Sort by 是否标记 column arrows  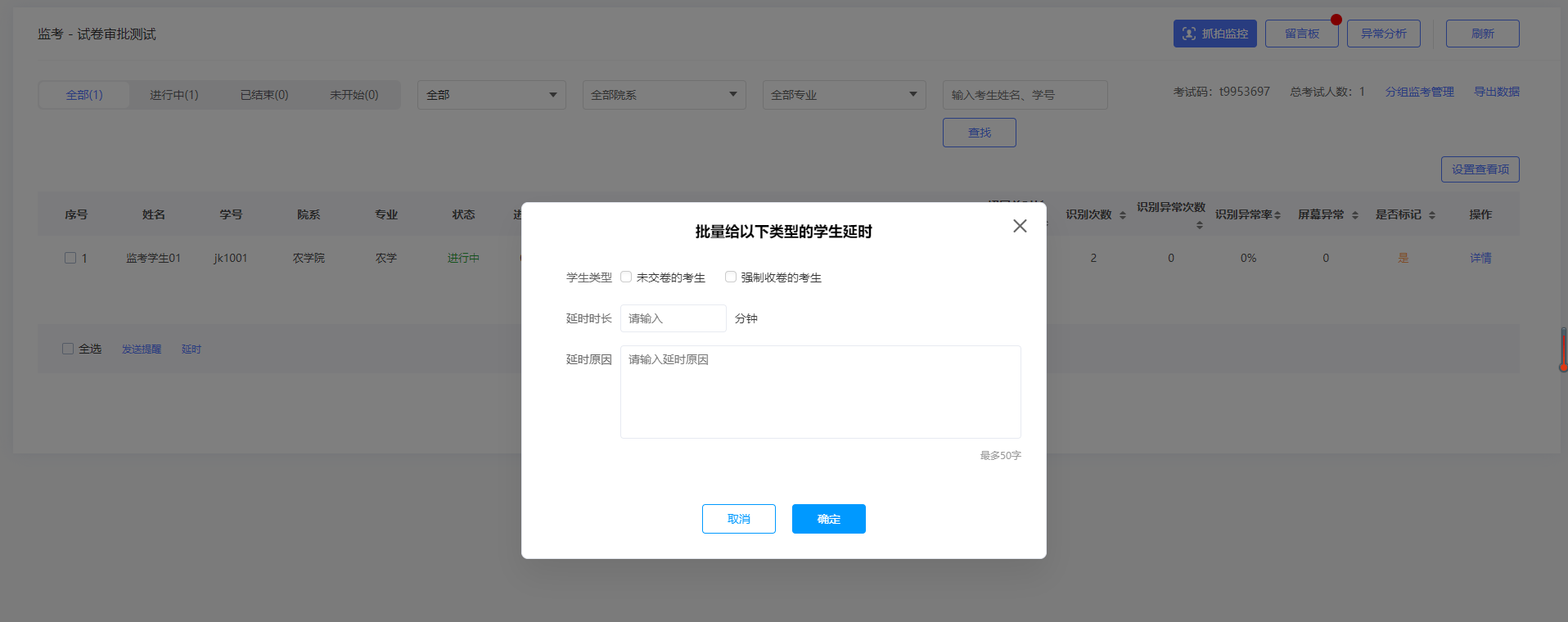coord(1432,215)
